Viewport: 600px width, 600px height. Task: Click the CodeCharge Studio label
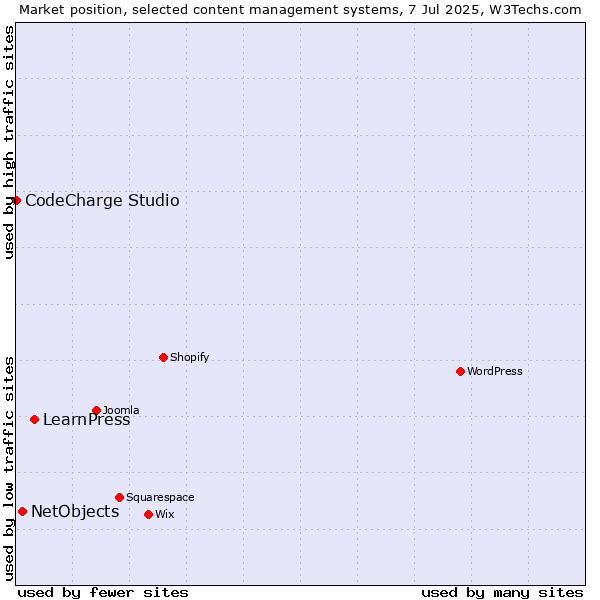tap(102, 201)
